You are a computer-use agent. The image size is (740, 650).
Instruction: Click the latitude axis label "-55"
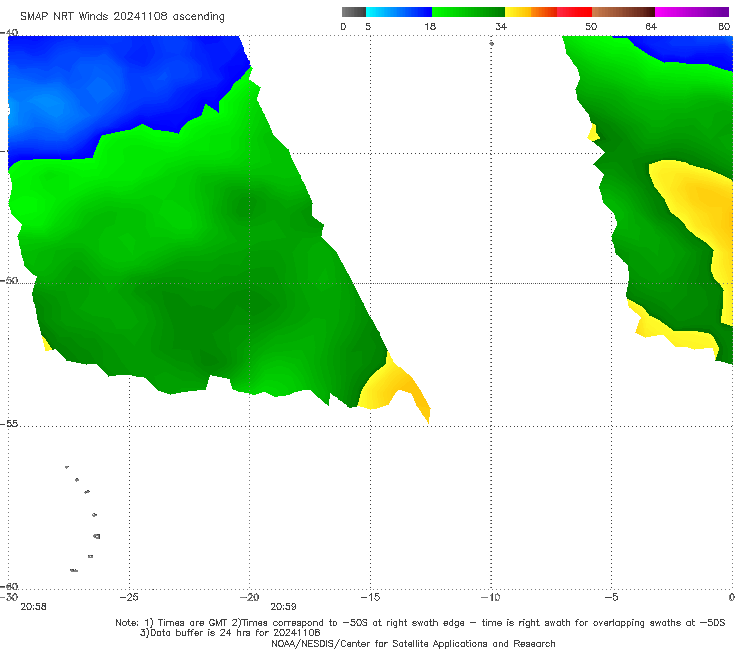pos(9,424)
